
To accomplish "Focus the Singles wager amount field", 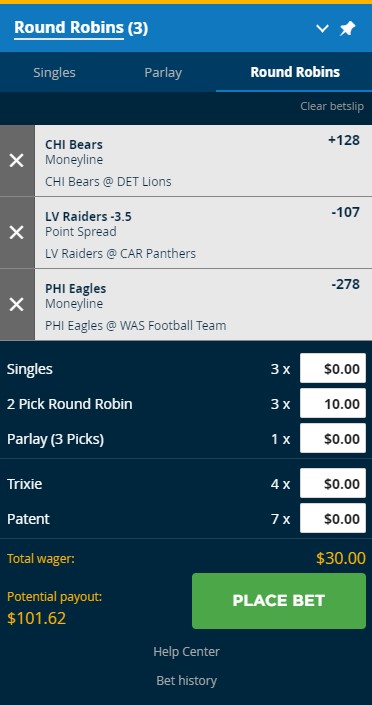I will [333, 369].
